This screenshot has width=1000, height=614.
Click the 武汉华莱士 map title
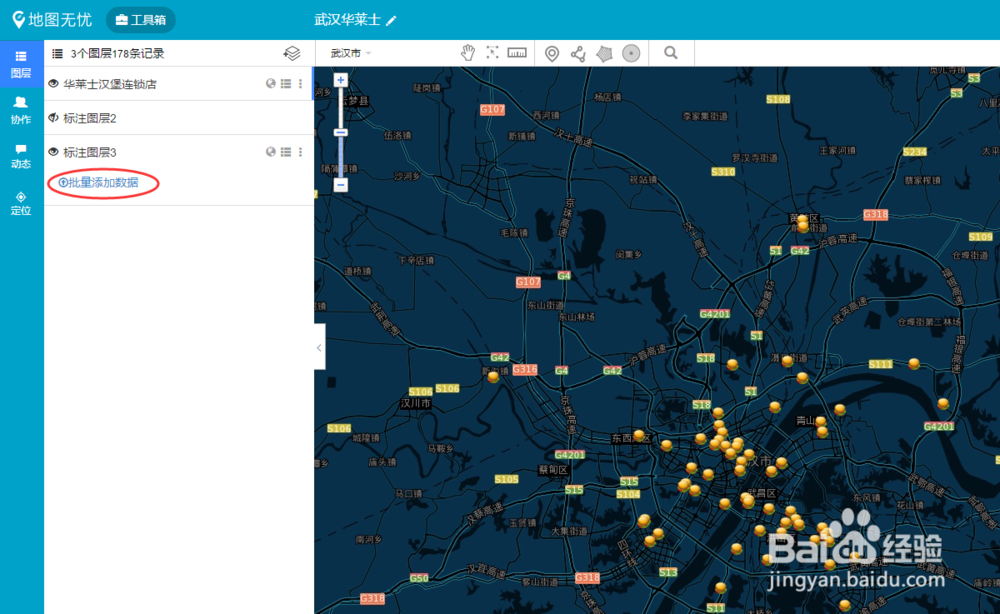pyautogui.click(x=348, y=20)
